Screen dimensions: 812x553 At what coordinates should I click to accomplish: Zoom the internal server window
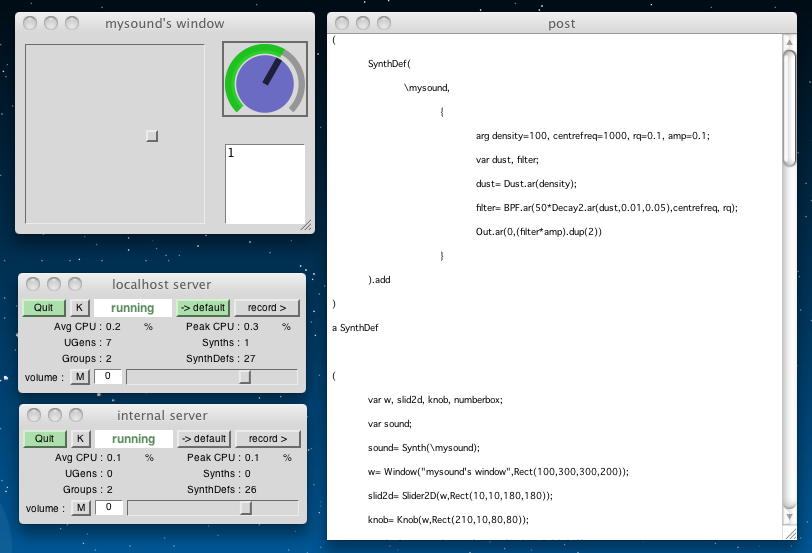click(x=76, y=415)
